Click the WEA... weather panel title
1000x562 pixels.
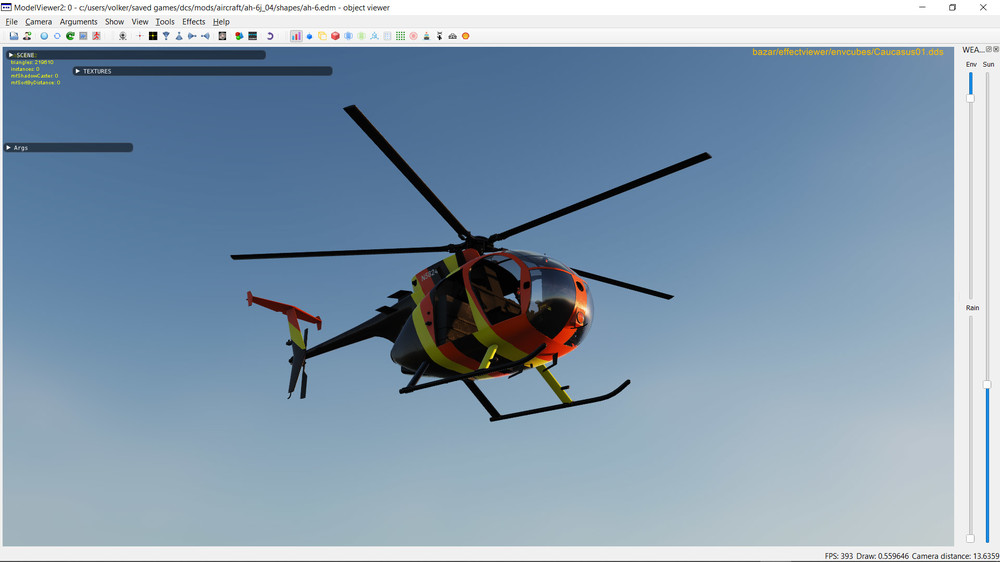[973, 50]
